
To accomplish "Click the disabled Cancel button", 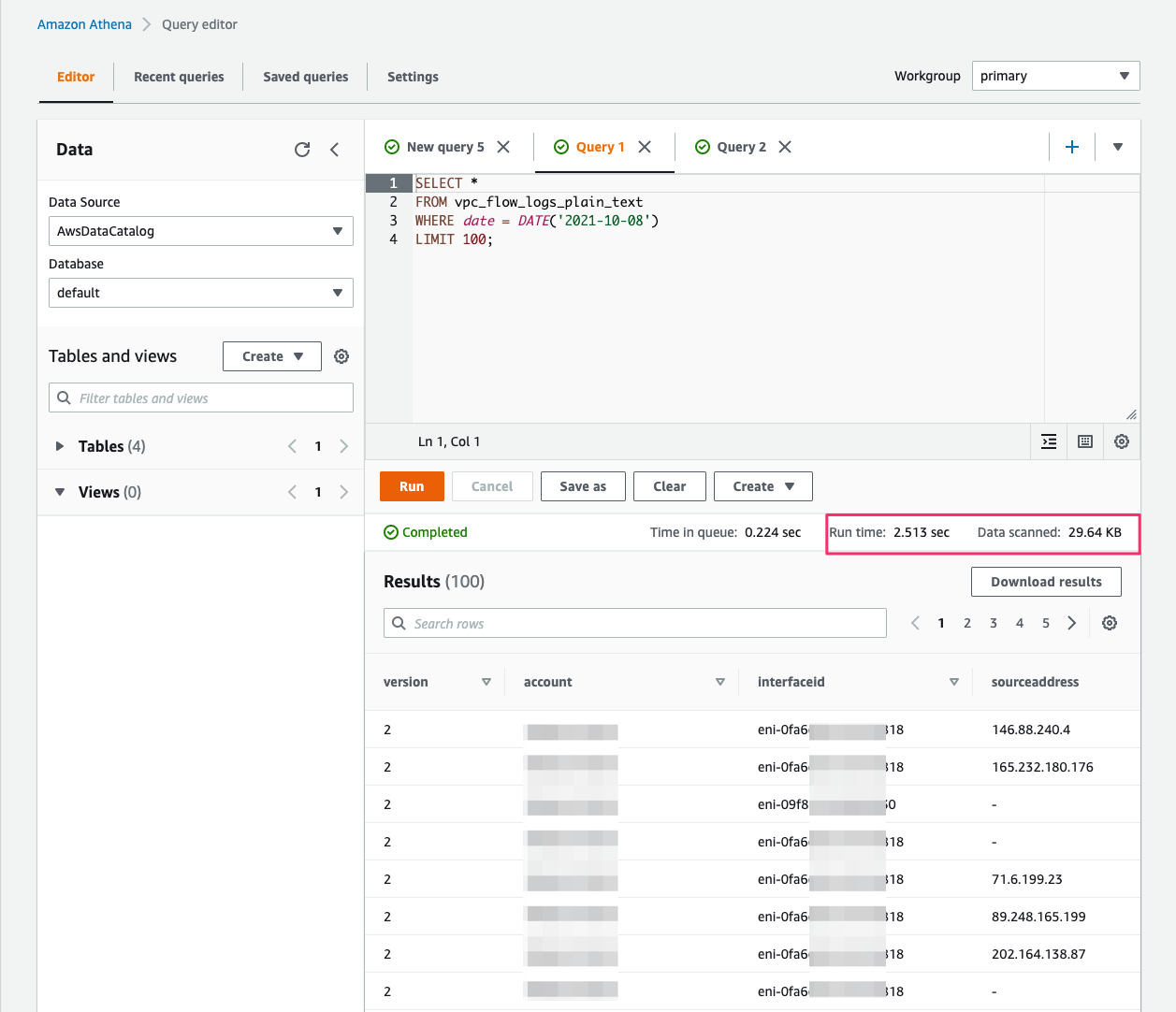I will 492,486.
